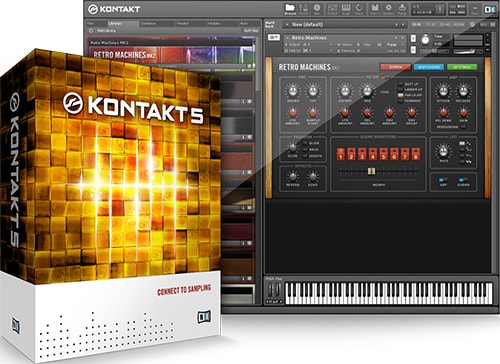Click the refresh icon beside Add Library
The image size is (500, 364).
click(x=91, y=31)
